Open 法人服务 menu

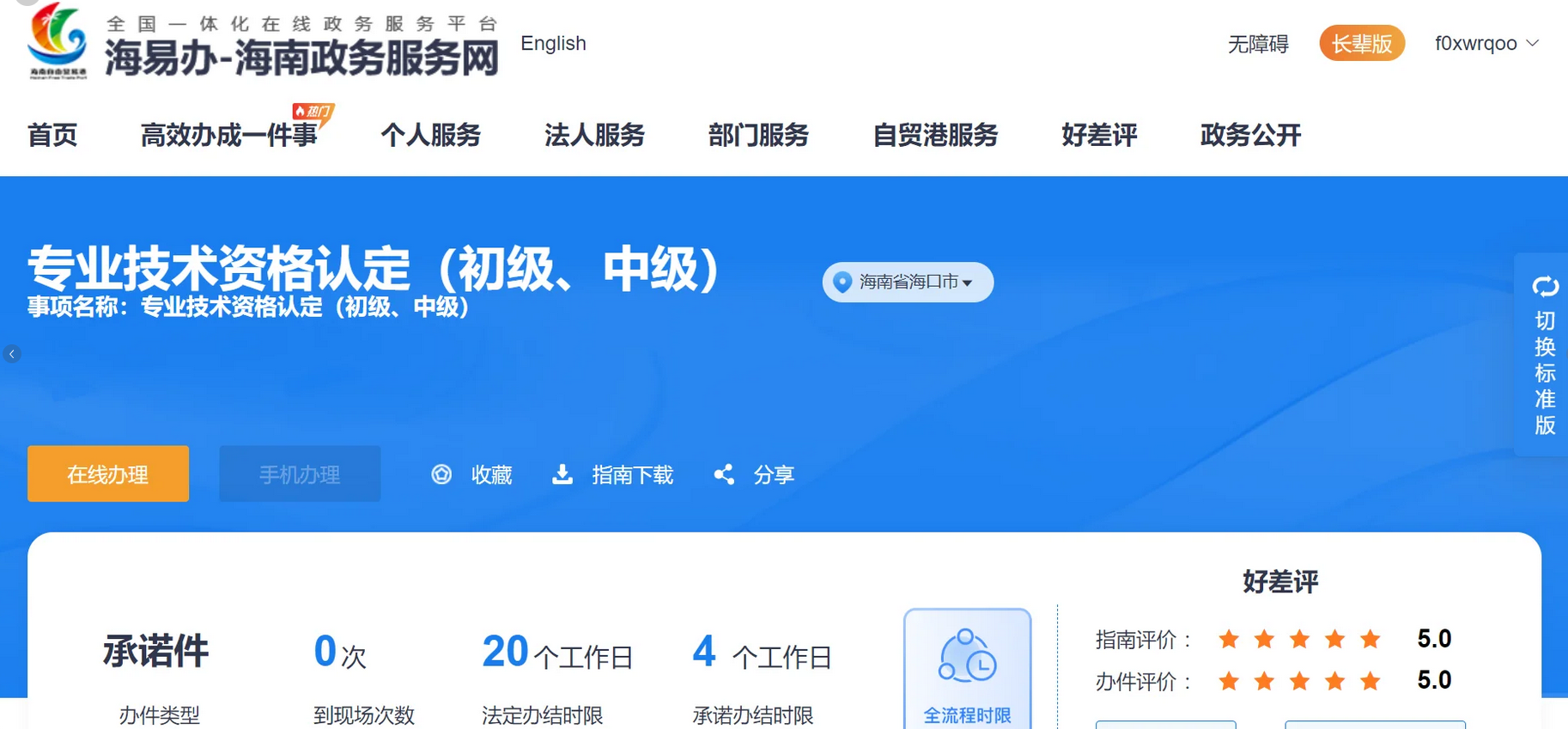pyautogui.click(x=594, y=135)
